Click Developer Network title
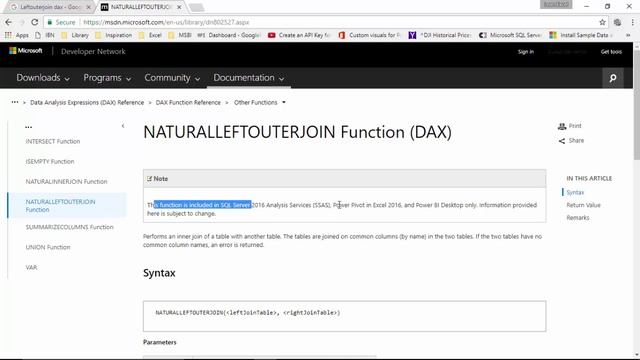 coord(93,51)
